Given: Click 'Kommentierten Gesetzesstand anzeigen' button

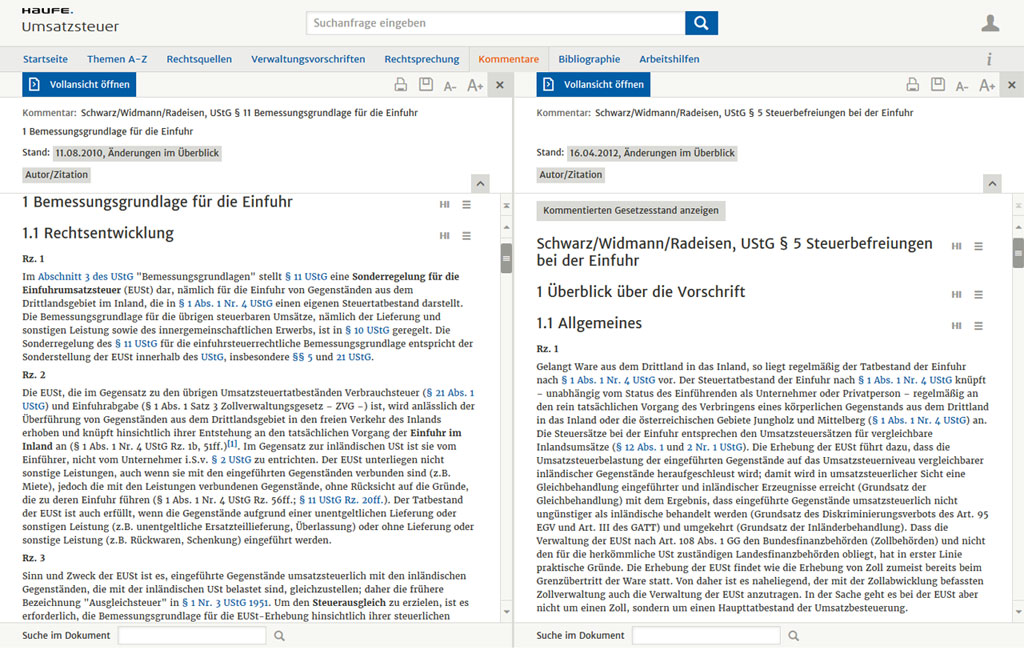Looking at the screenshot, I should pos(631,210).
